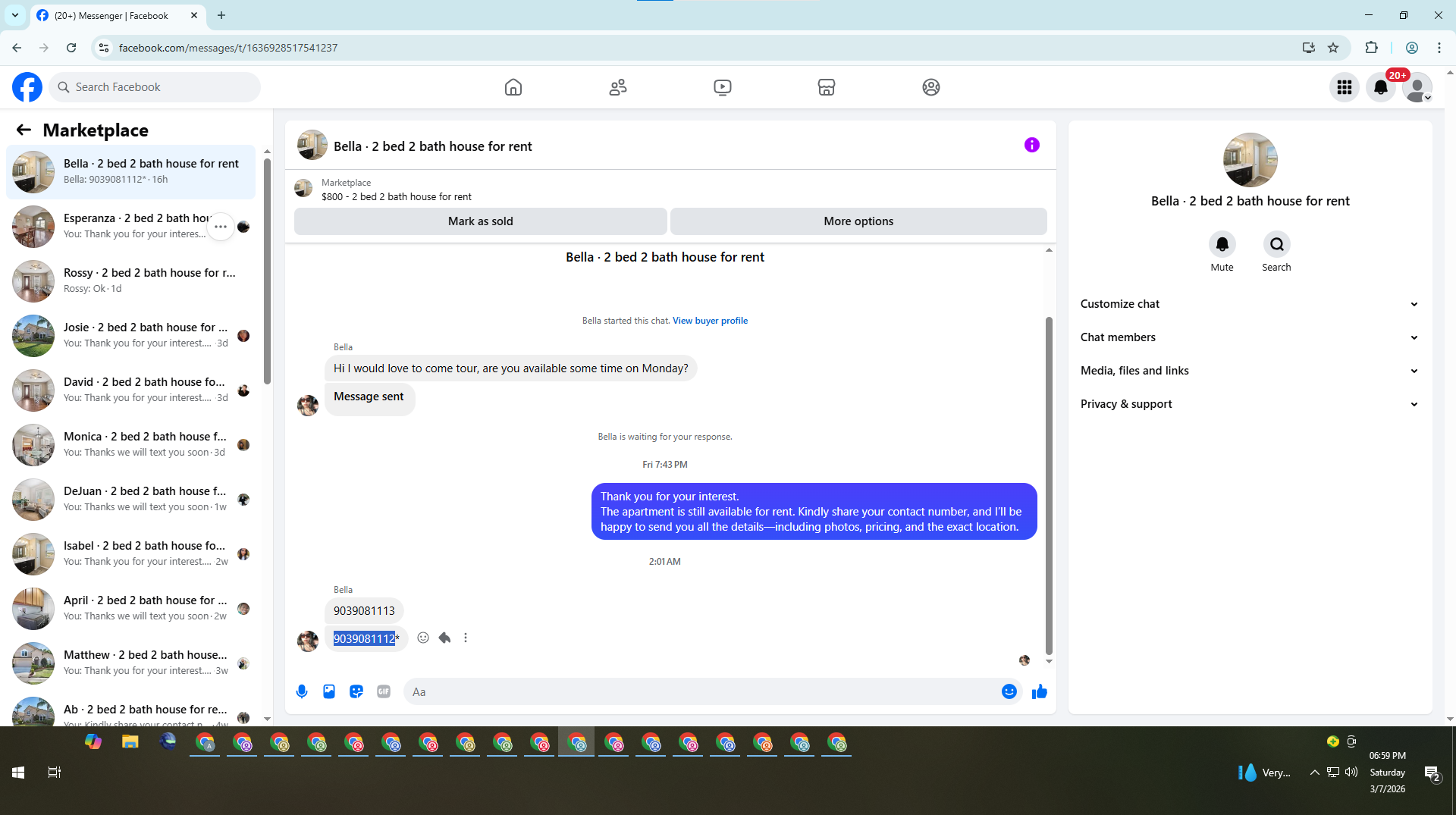Select Bella's conversation in the list
The width and height of the screenshot is (1456, 815).
click(x=130, y=172)
